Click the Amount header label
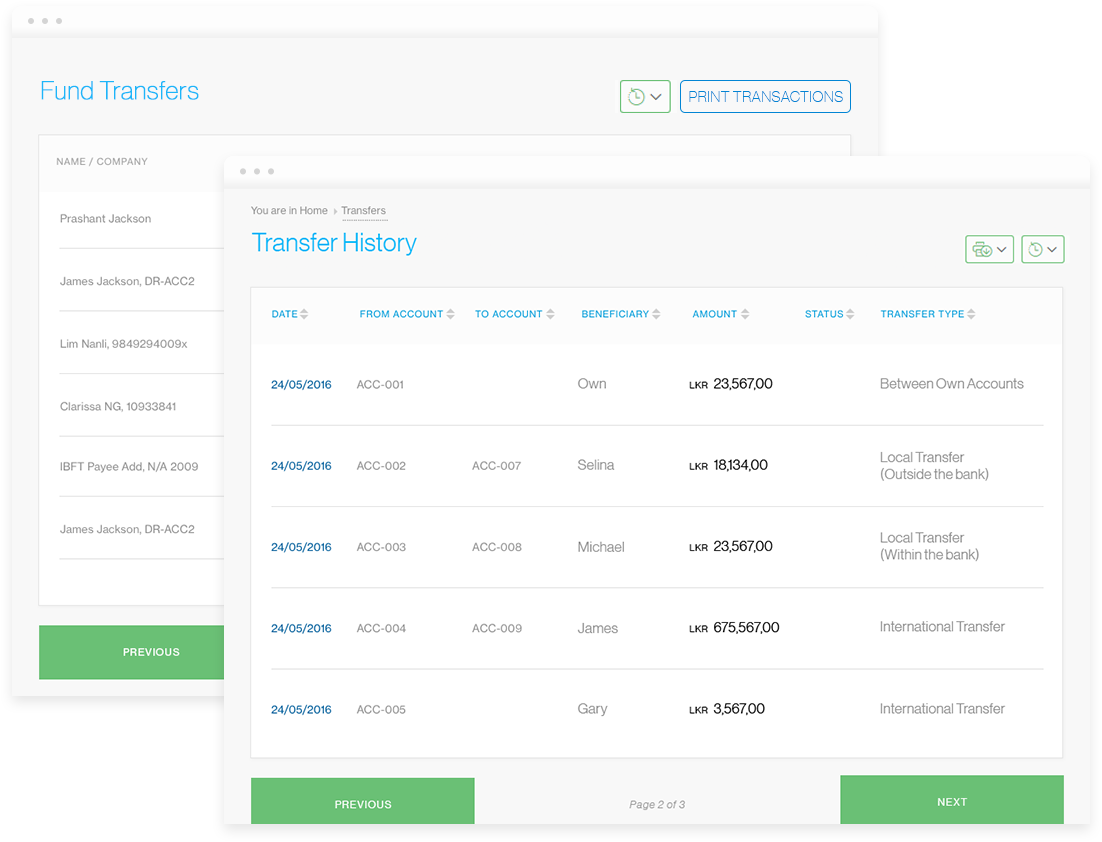 point(715,314)
